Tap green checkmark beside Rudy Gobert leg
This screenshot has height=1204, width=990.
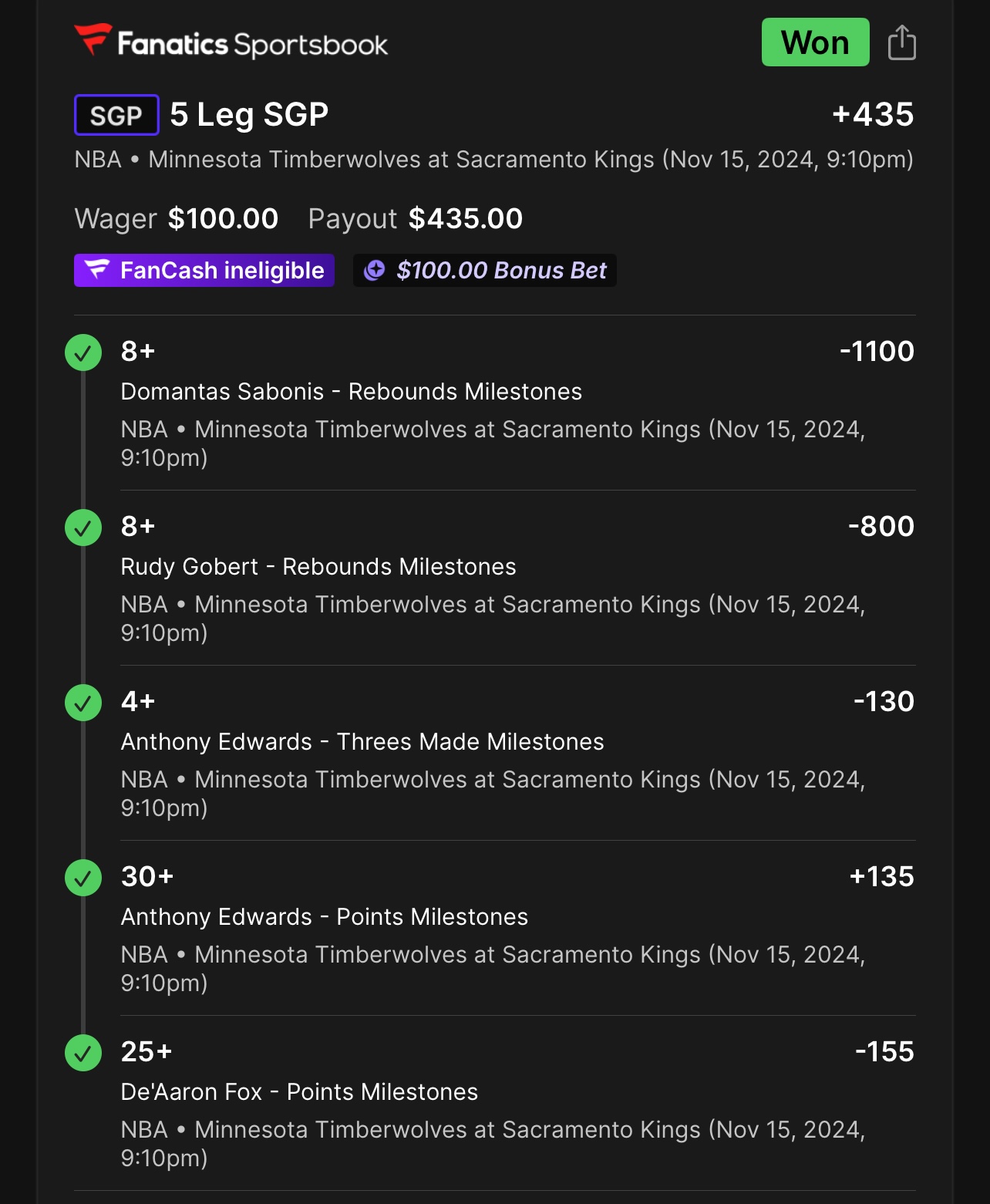(83, 528)
